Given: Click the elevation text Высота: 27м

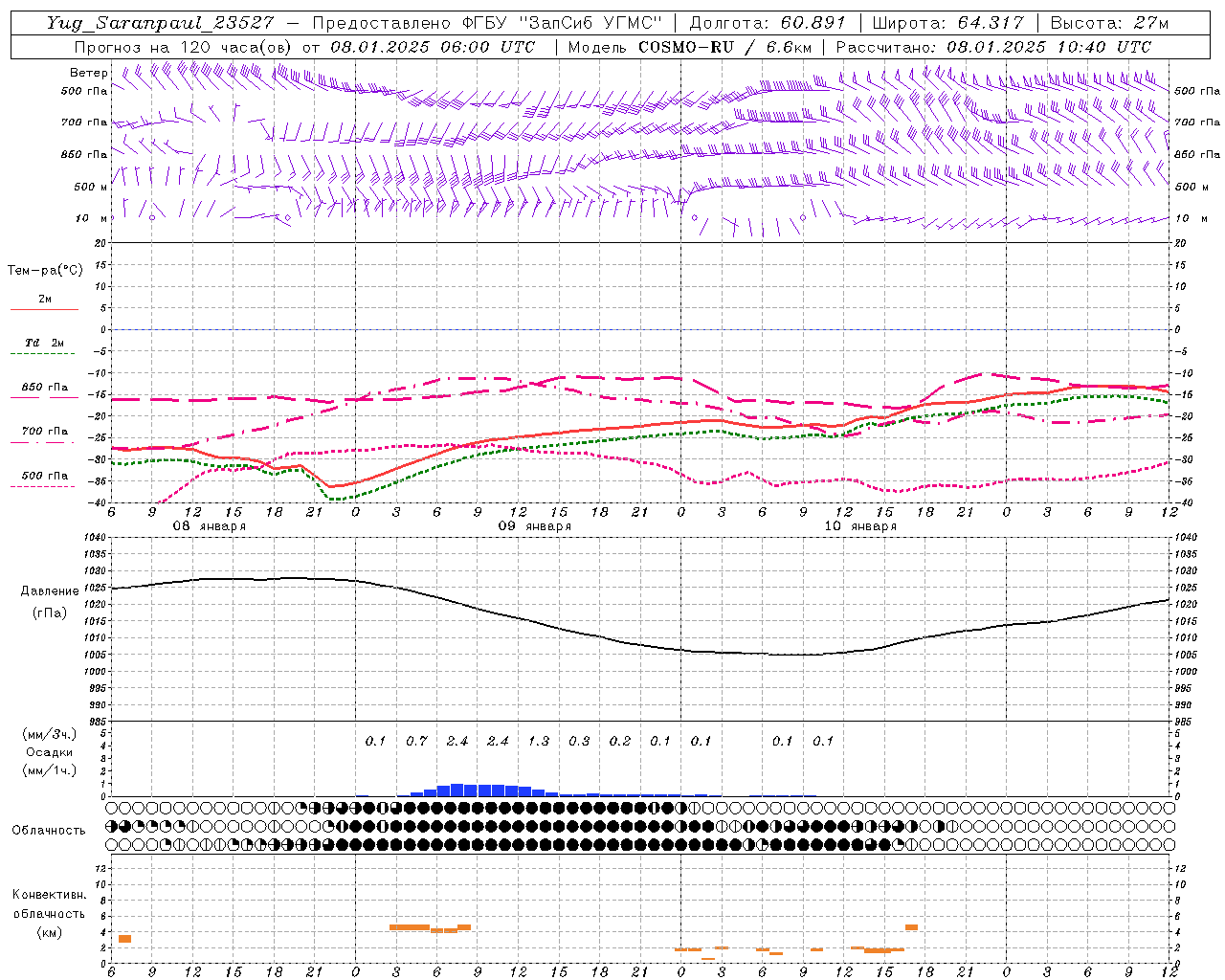Looking at the screenshot, I should [x=1109, y=23].
